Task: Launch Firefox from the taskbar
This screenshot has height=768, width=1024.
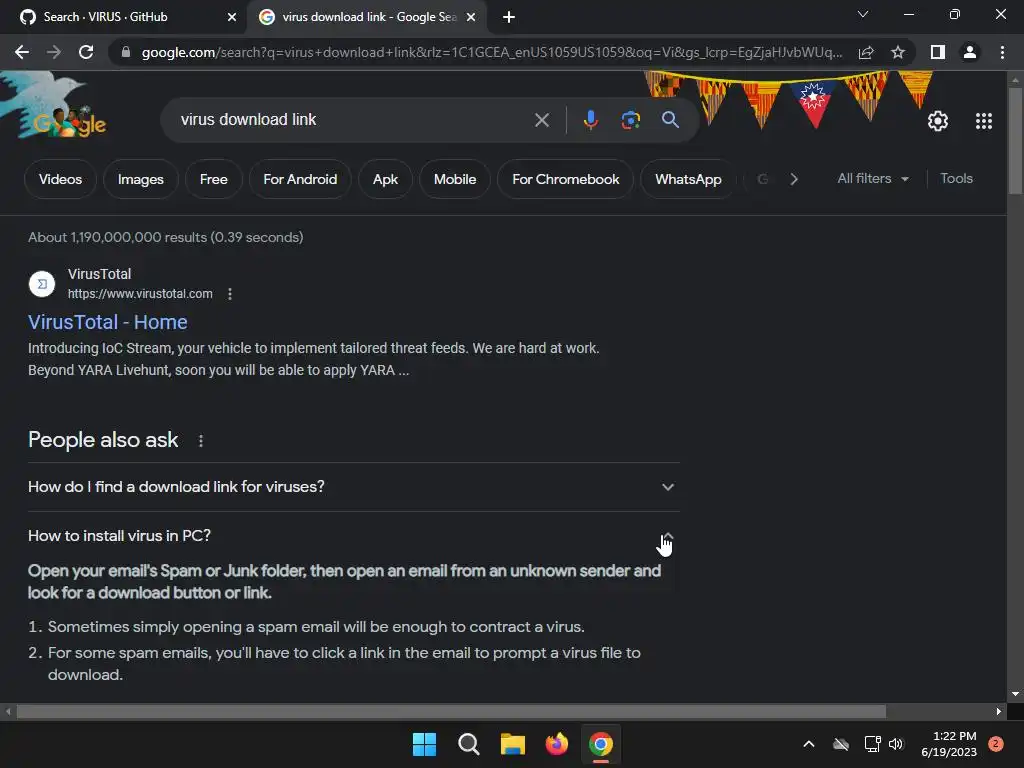Action: pyautogui.click(x=556, y=744)
